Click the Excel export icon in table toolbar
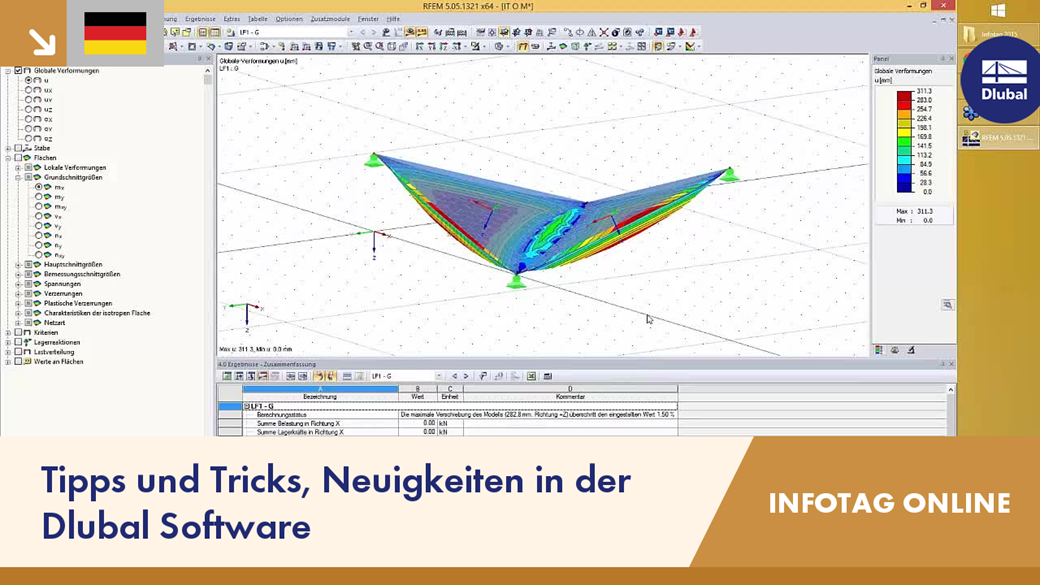1040x585 pixels. click(531, 376)
